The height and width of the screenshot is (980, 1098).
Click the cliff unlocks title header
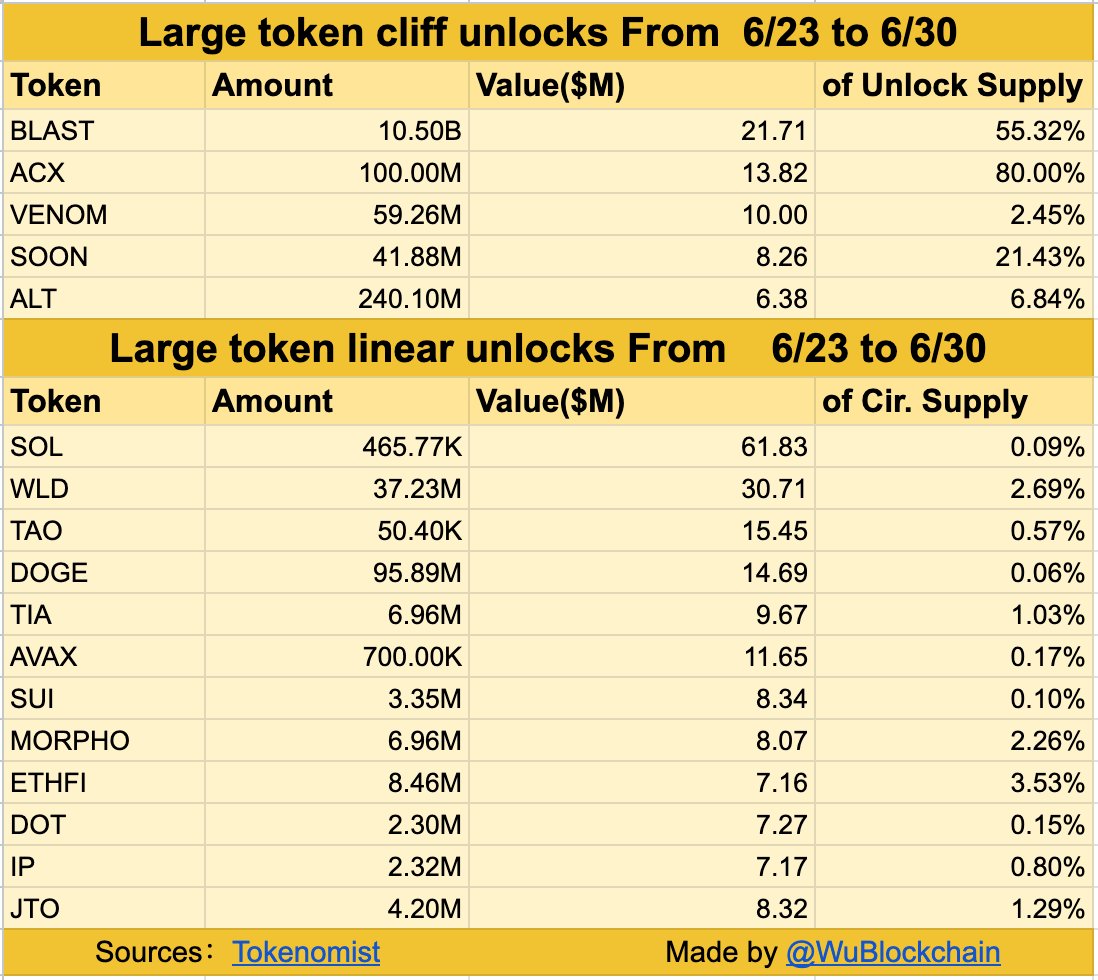(x=548, y=34)
